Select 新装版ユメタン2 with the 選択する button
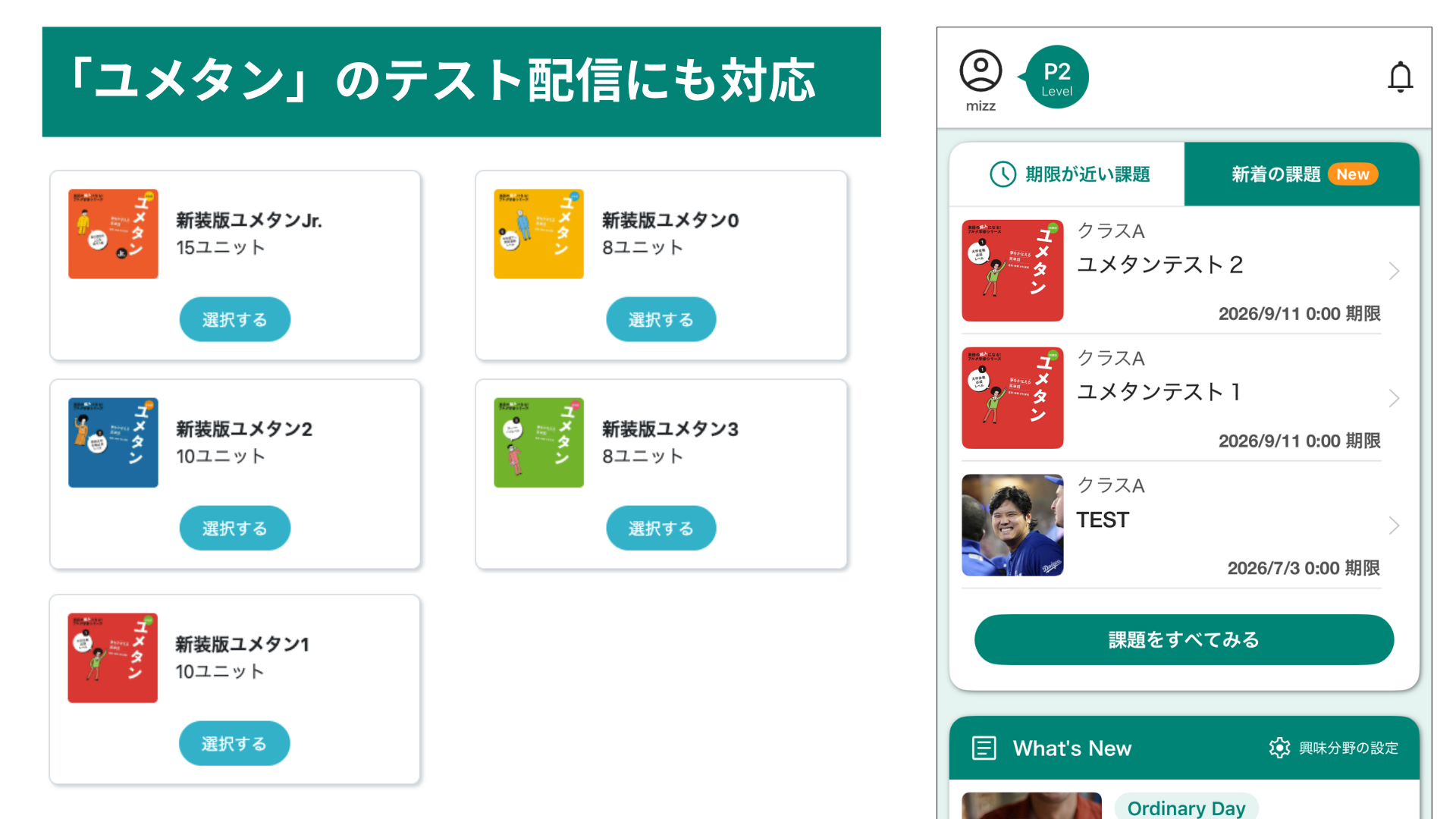Image resolution: width=1456 pixels, height=819 pixels. (x=235, y=528)
